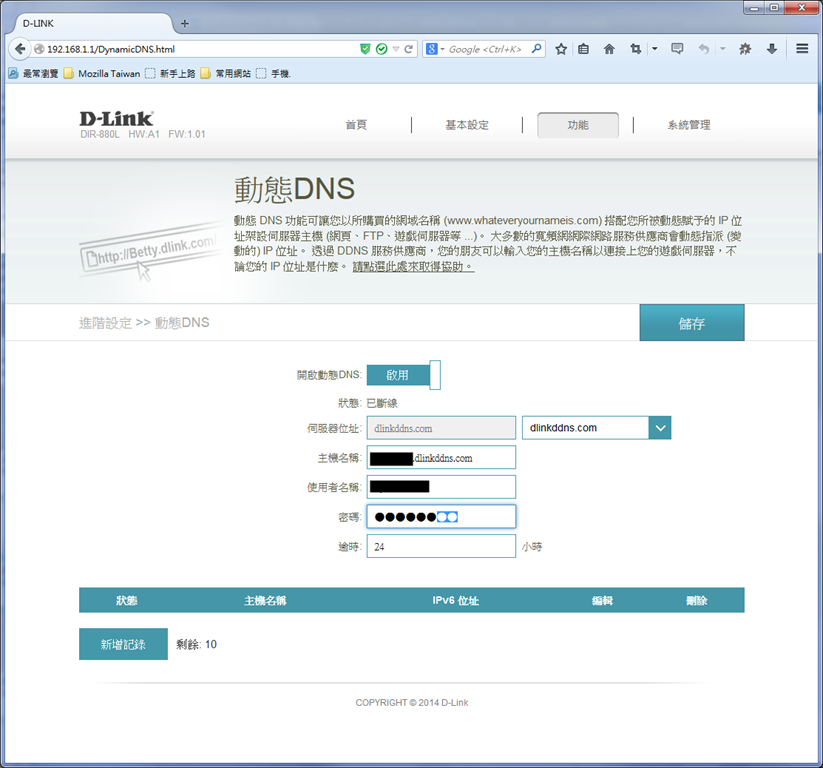Open the dlinkddns.com server dropdown
The height and width of the screenshot is (768, 823).
tap(596, 428)
